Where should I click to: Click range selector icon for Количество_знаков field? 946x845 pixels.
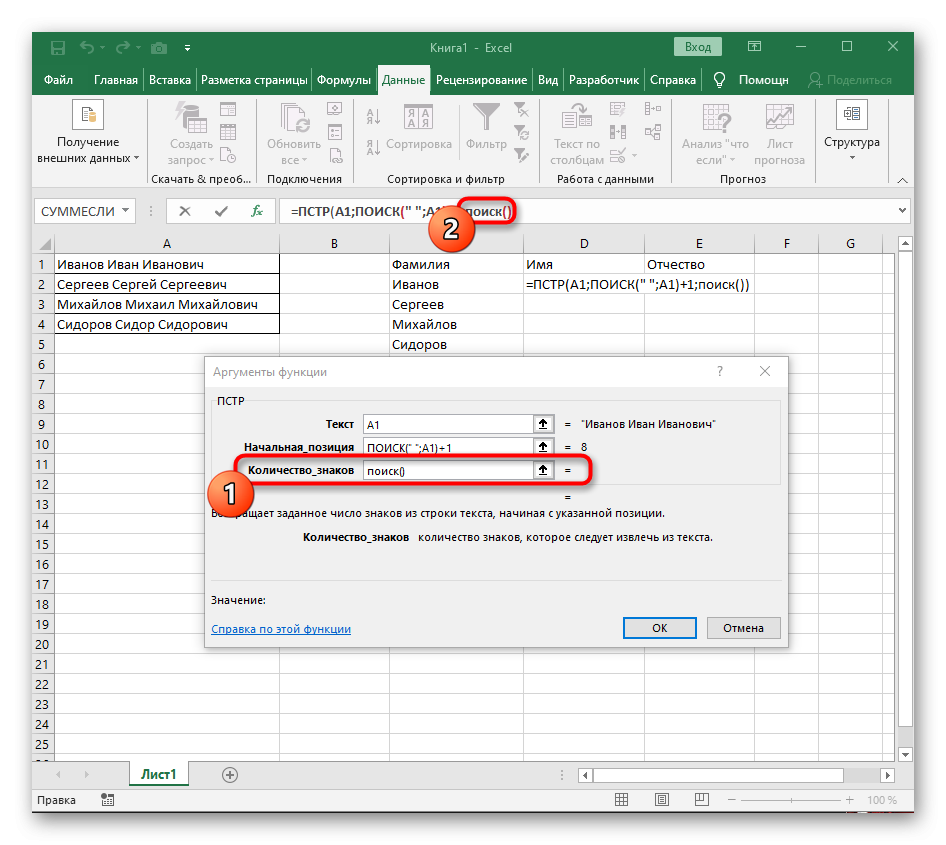543,470
